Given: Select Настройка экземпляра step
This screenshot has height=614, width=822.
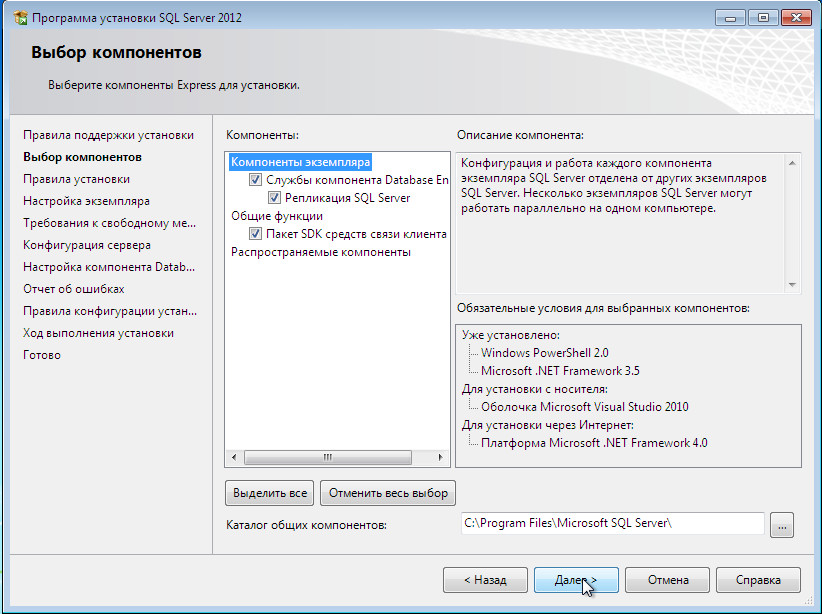Looking at the screenshot, I should [x=86, y=201].
